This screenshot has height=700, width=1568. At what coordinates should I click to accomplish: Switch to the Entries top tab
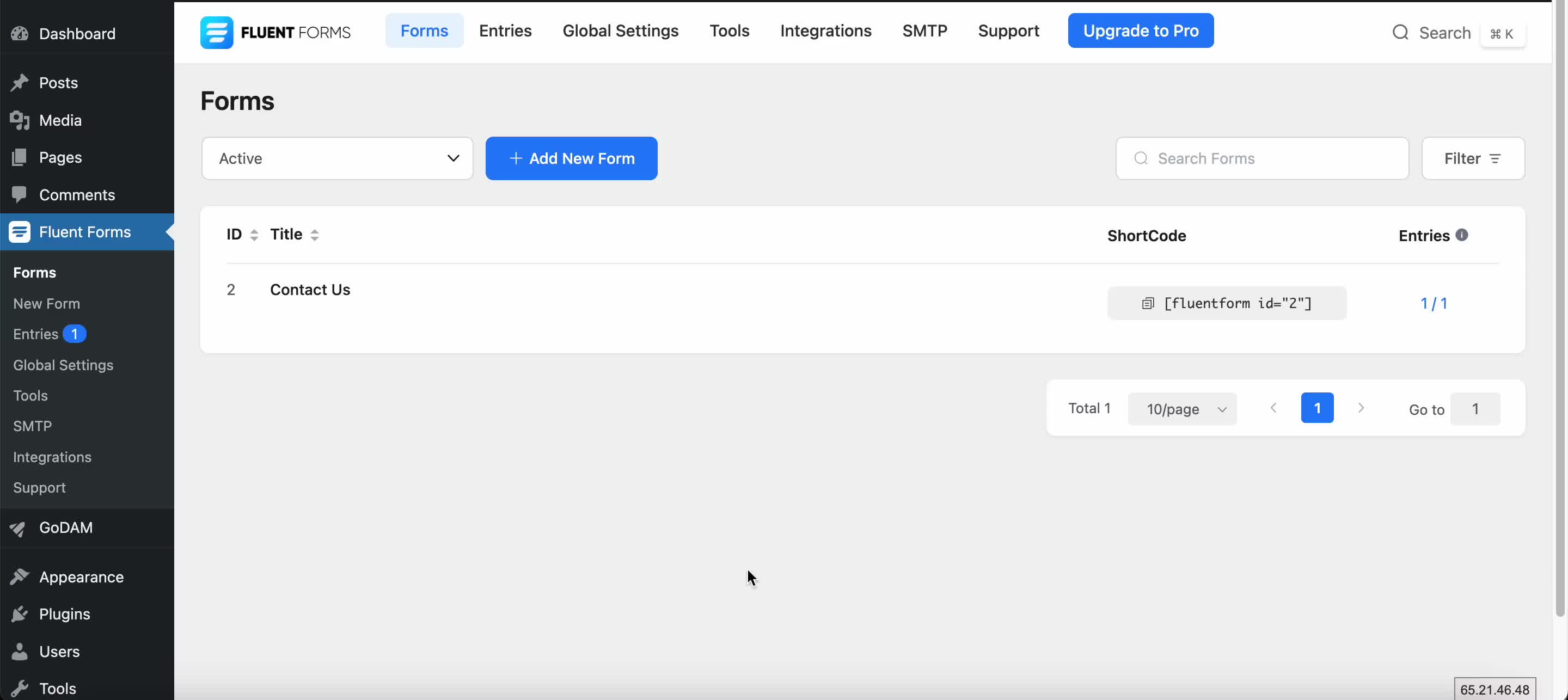pyautogui.click(x=505, y=30)
